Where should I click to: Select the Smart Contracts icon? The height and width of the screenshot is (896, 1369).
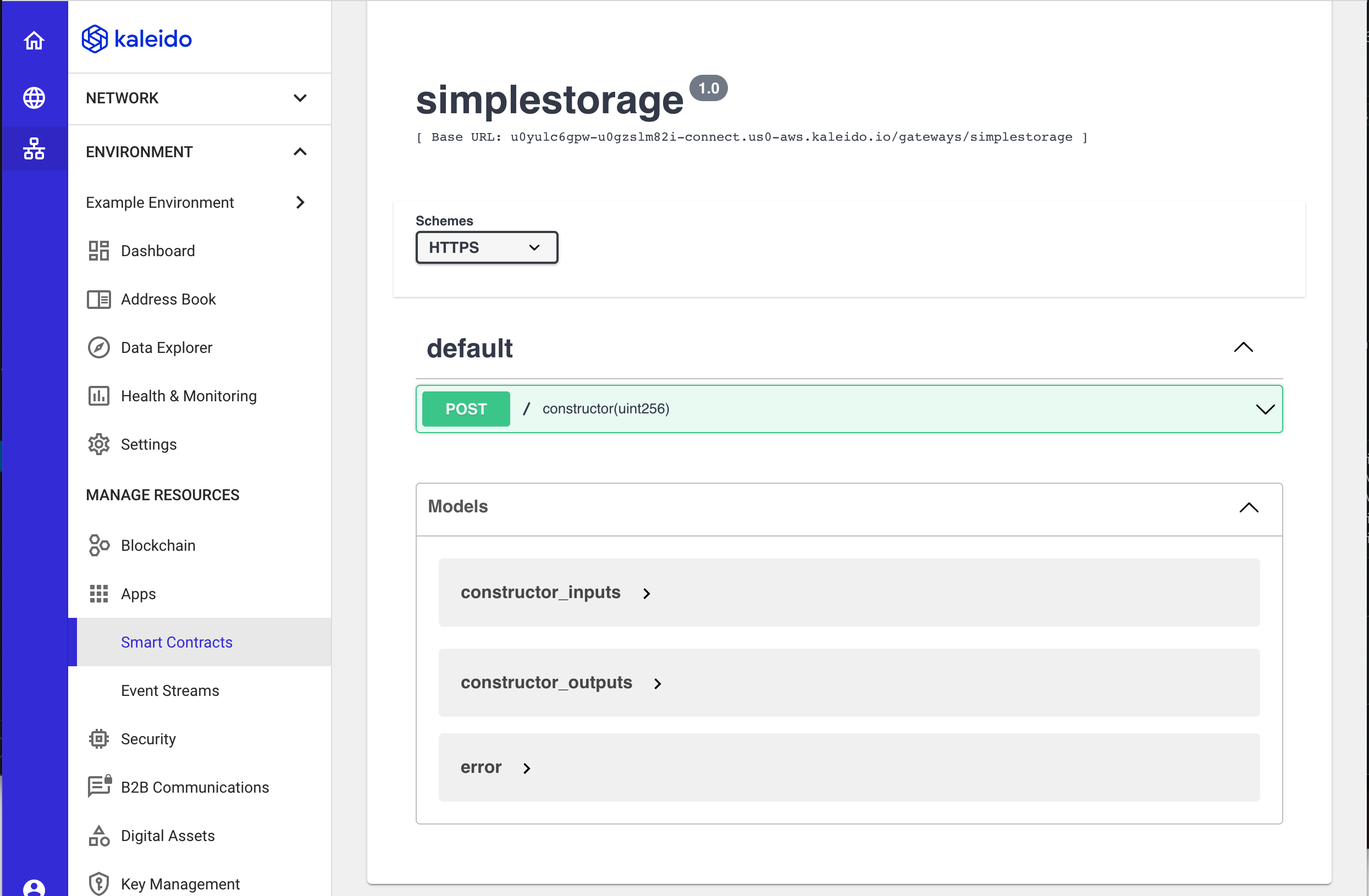point(176,641)
